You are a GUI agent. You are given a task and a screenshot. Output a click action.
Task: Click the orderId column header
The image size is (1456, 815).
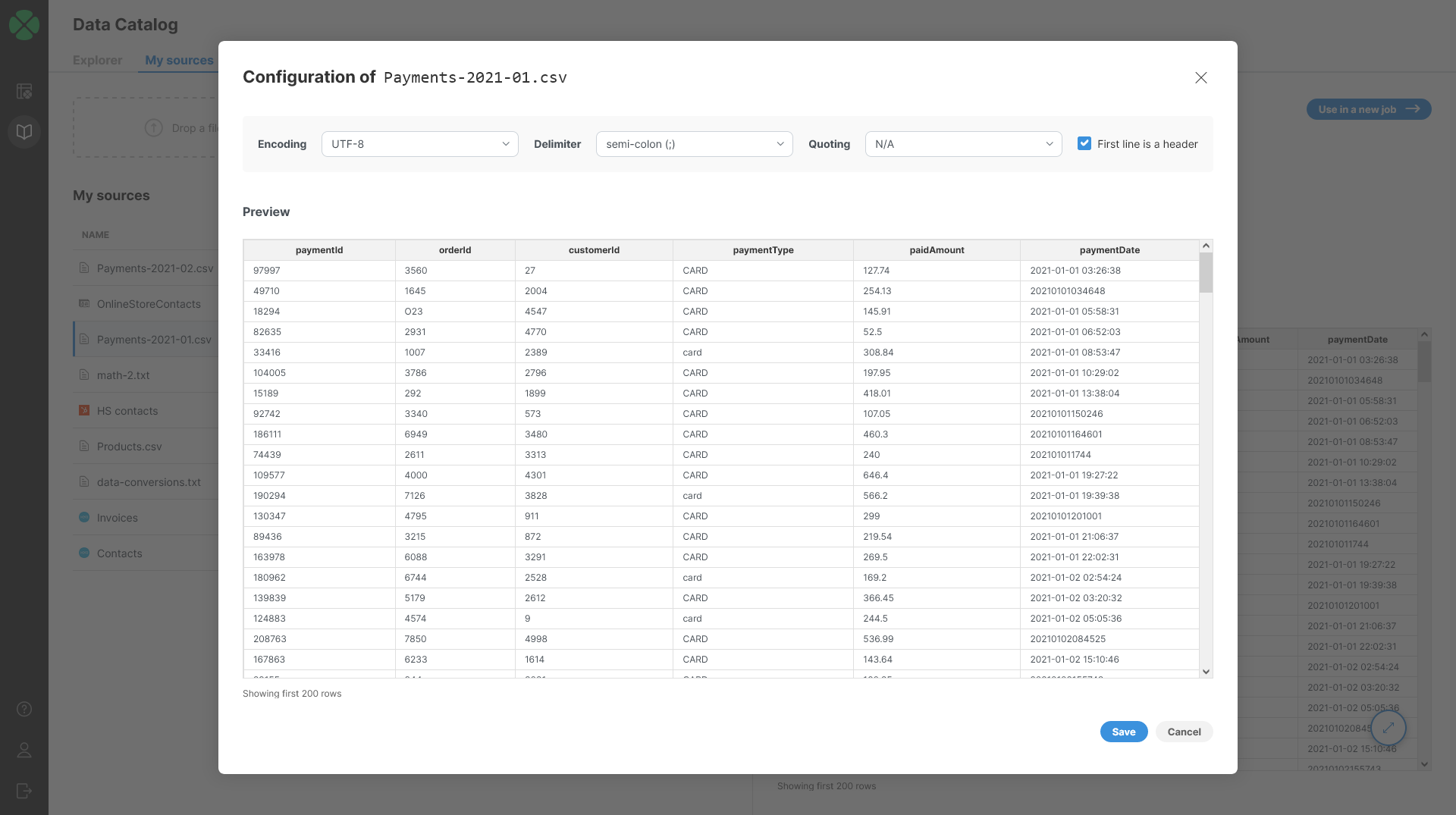coord(455,250)
